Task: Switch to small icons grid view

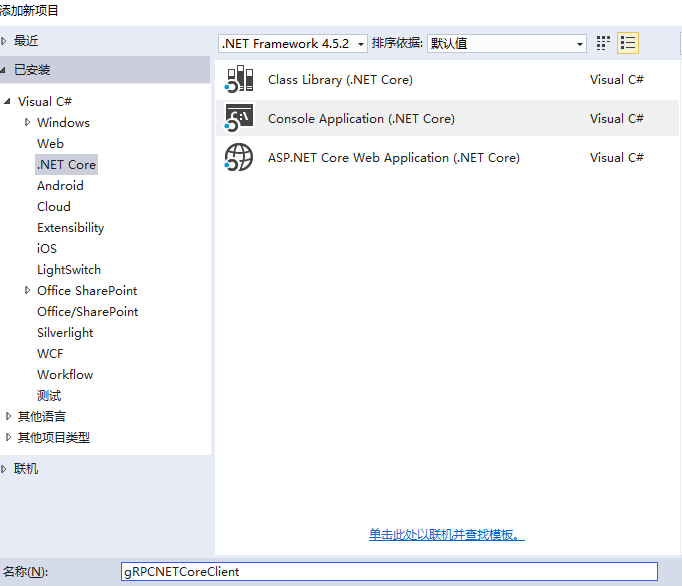Action: (x=603, y=43)
